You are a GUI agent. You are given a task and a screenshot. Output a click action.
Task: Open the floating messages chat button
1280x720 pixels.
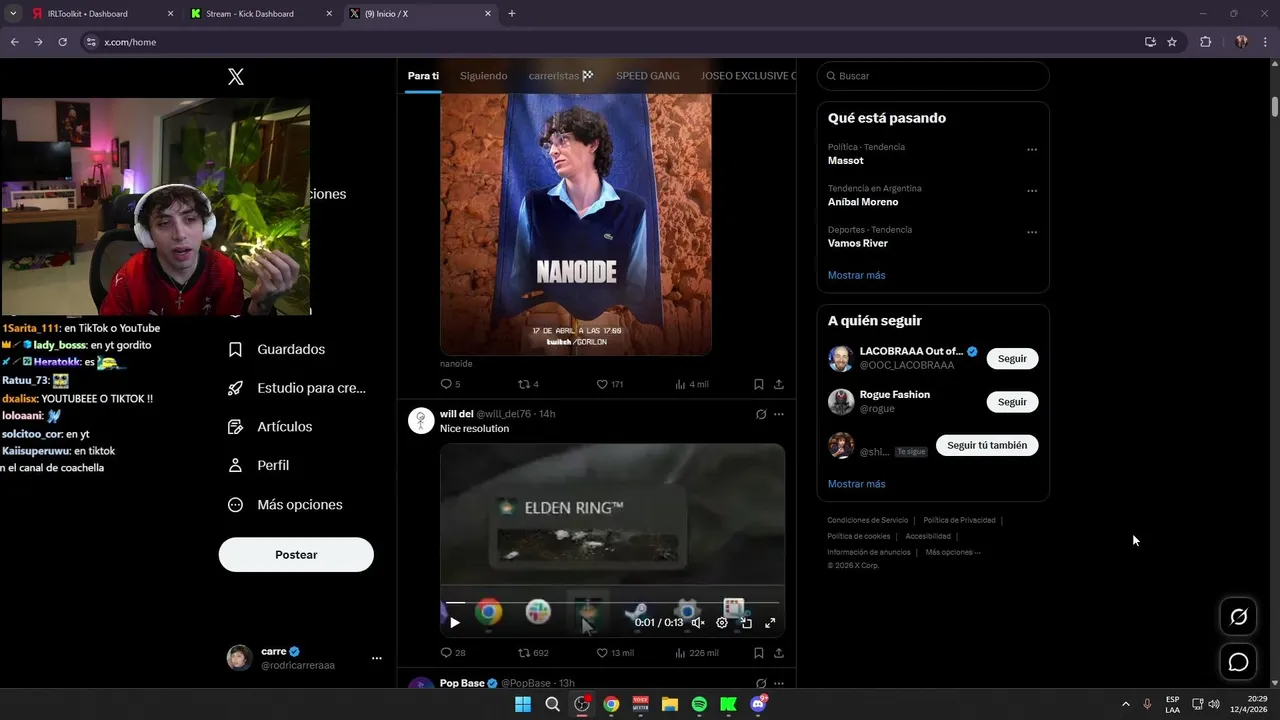coord(1238,662)
